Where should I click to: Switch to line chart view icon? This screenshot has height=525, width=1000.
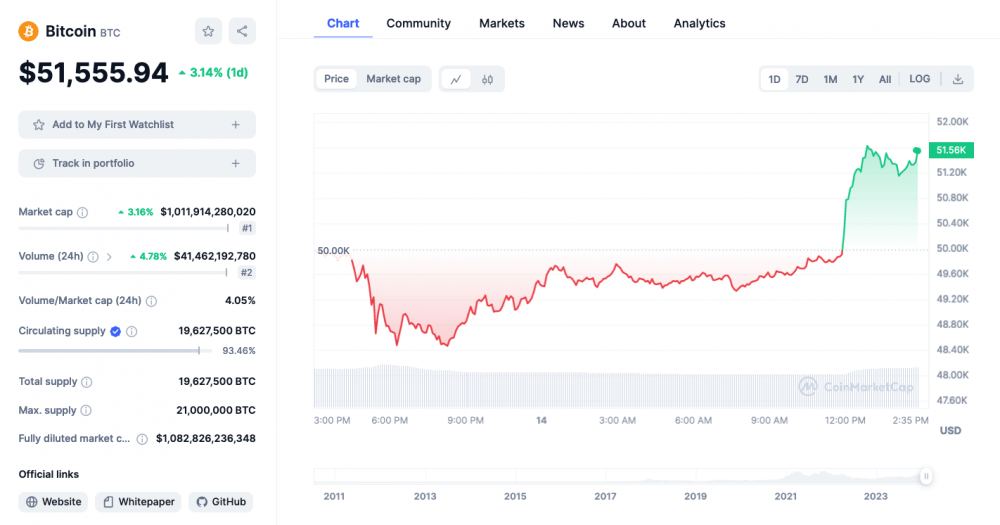tap(456, 79)
